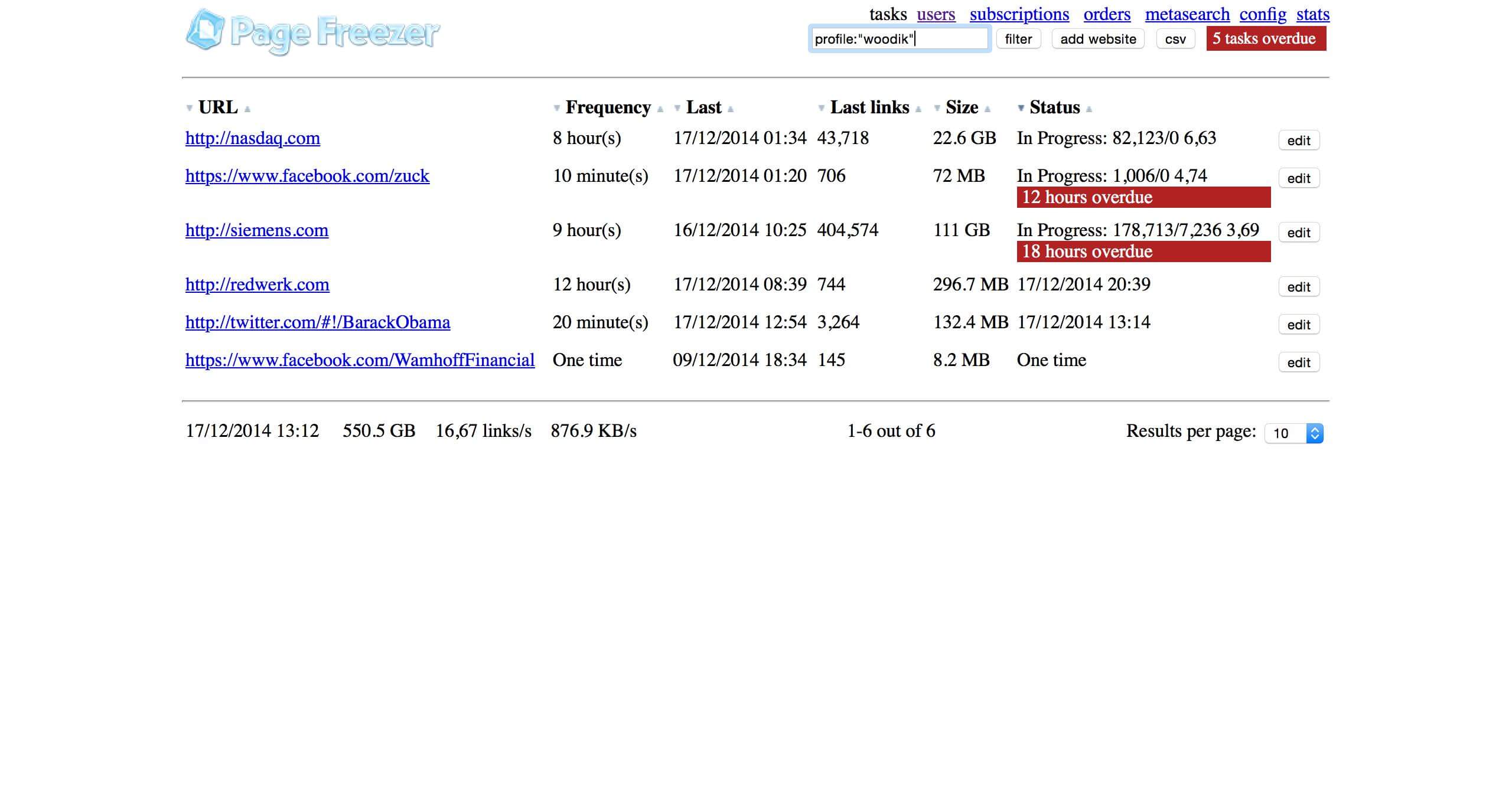Open orders section
Viewport: 1512px width, 797px height.
(x=1107, y=14)
